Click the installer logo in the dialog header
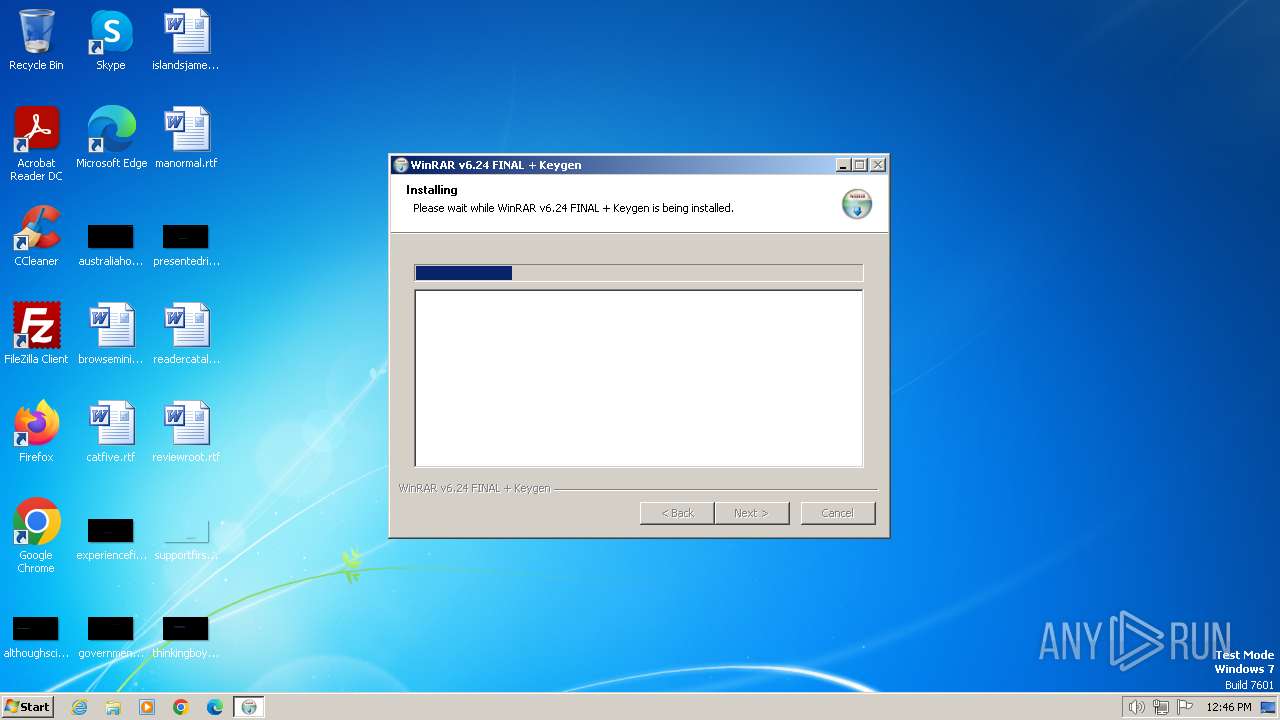The image size is (1280, 720). click(856, 203)
